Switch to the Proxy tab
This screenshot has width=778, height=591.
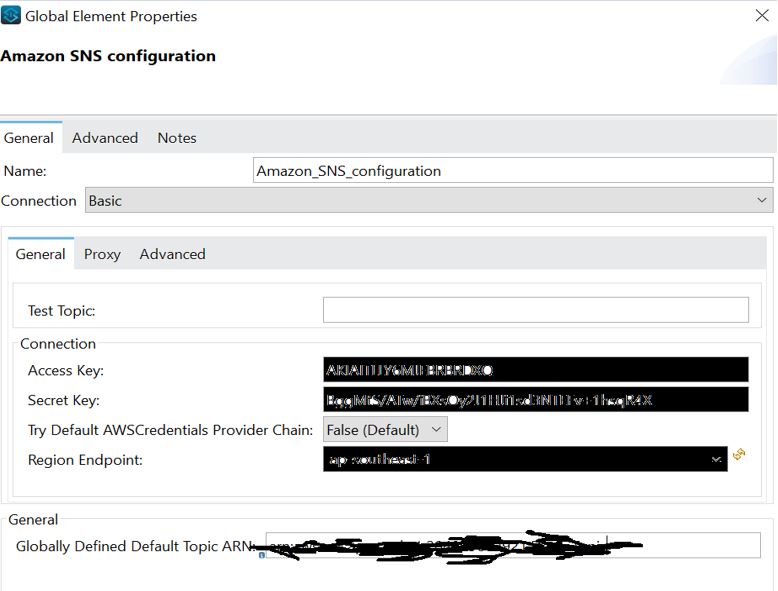(x=102, y=254)
